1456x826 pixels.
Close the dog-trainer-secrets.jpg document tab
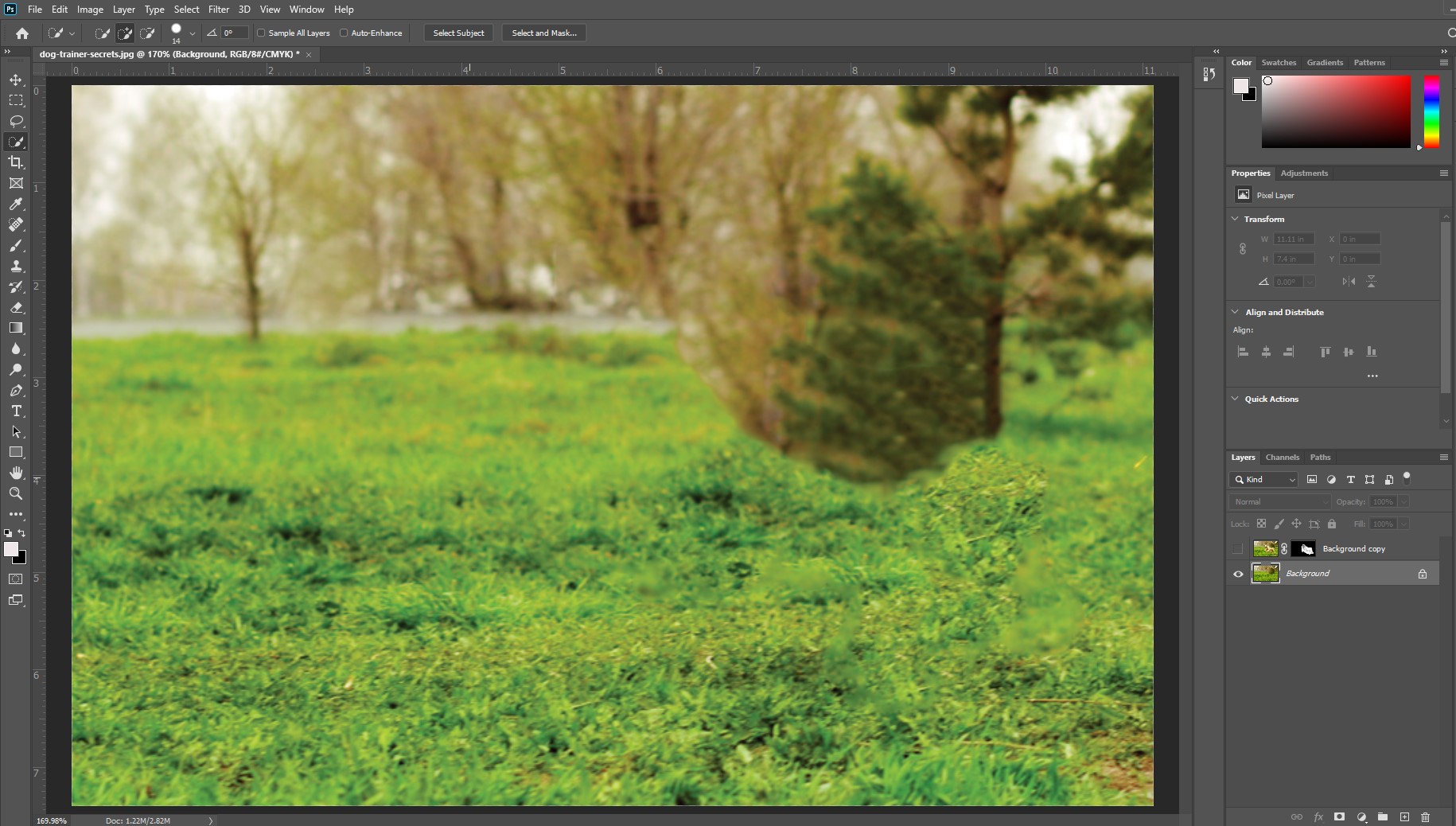pos(309,55)
